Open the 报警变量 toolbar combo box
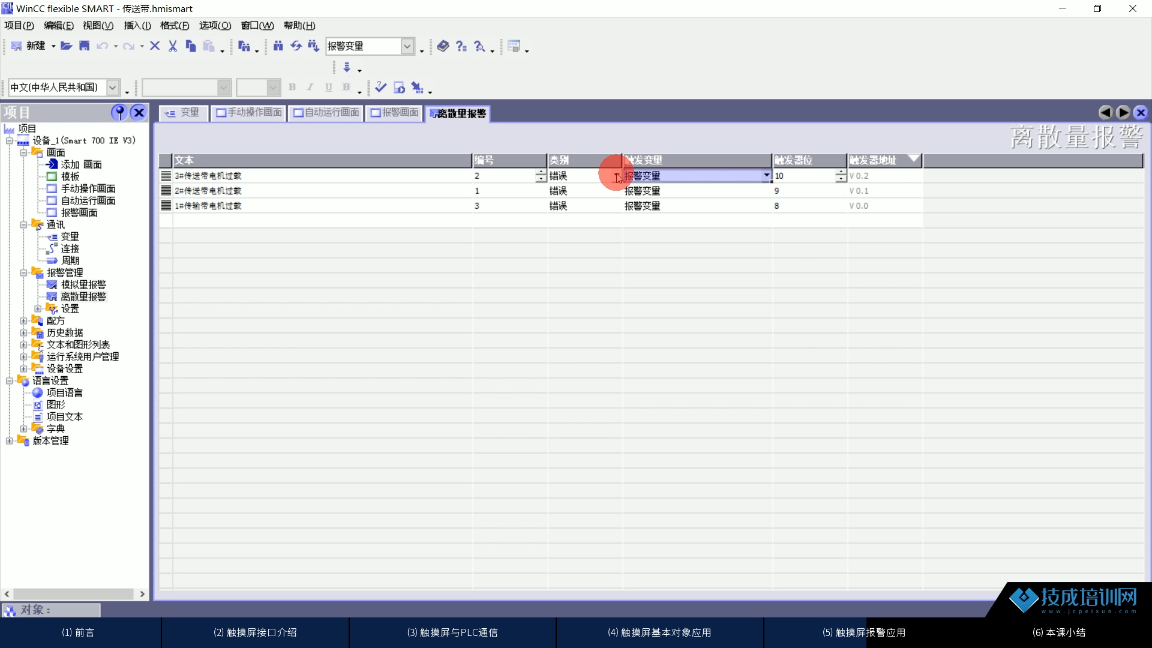 coord(407,46)
